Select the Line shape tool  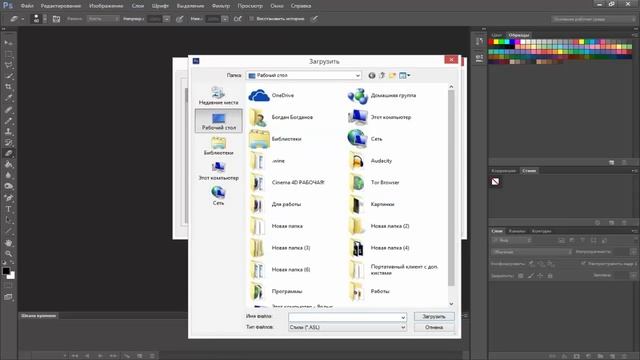coord(8,231)
